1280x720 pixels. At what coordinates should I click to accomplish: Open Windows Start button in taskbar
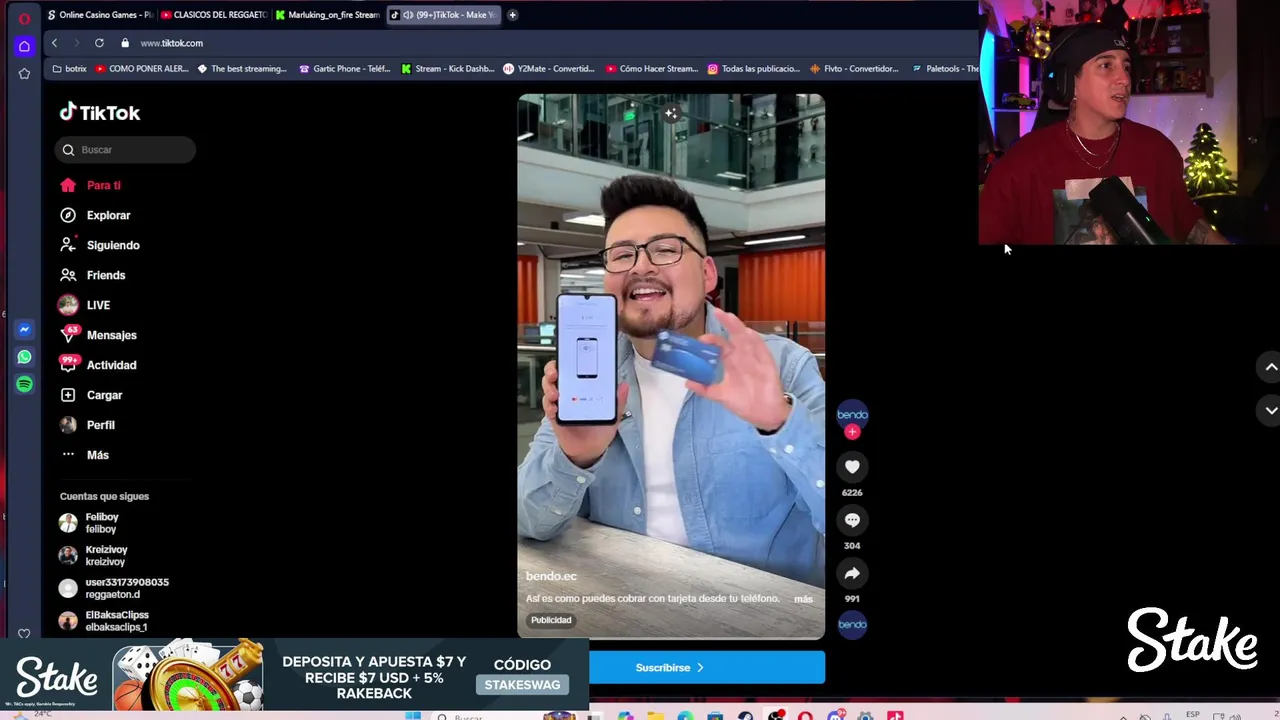pyautogui.click(x=413, y=716)
